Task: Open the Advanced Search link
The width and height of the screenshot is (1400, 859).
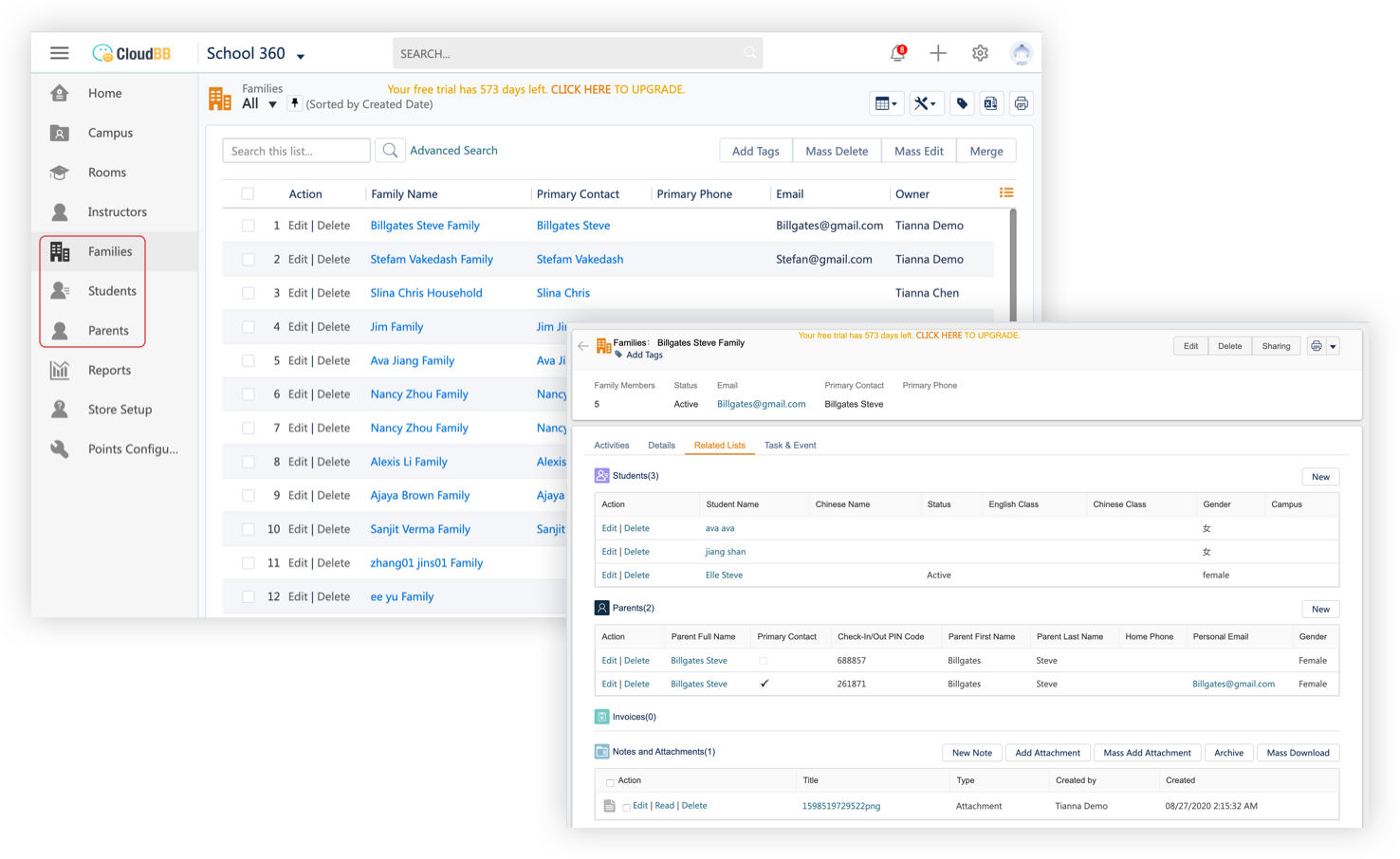Action: [453, 151]
